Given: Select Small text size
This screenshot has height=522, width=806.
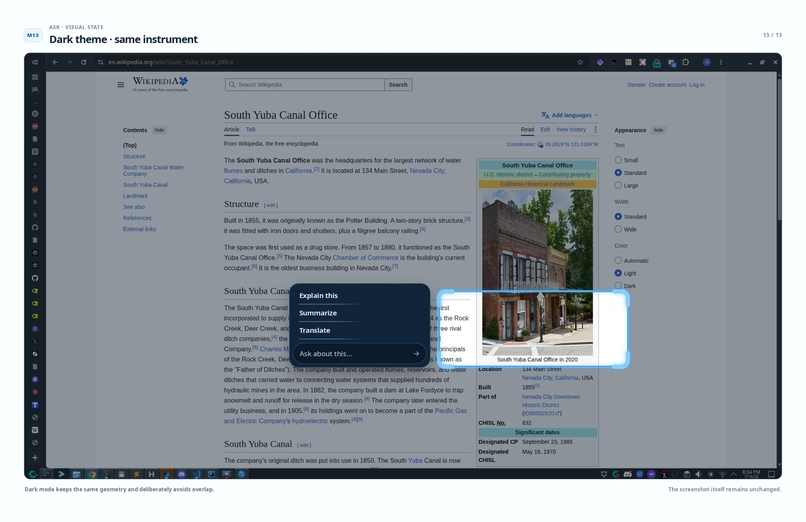Looking at the screenshot, I should click(618, 160).
